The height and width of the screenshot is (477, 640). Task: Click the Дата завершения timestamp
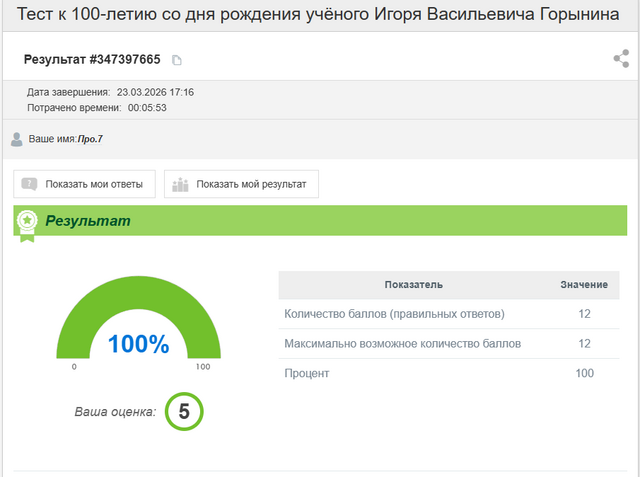(x=155, y=92)
